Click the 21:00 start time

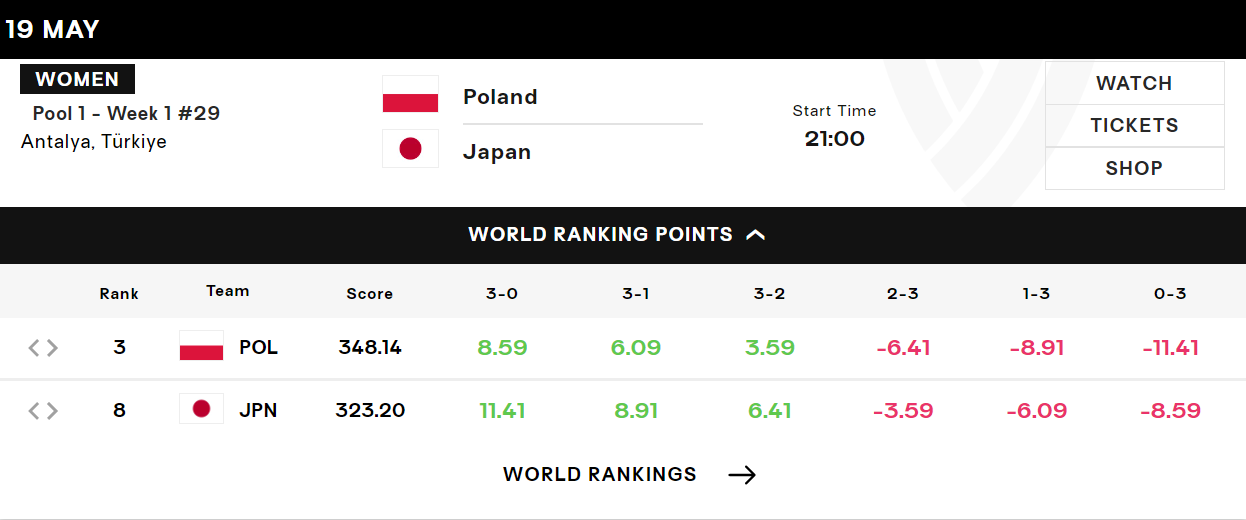(x=835, y=138)
